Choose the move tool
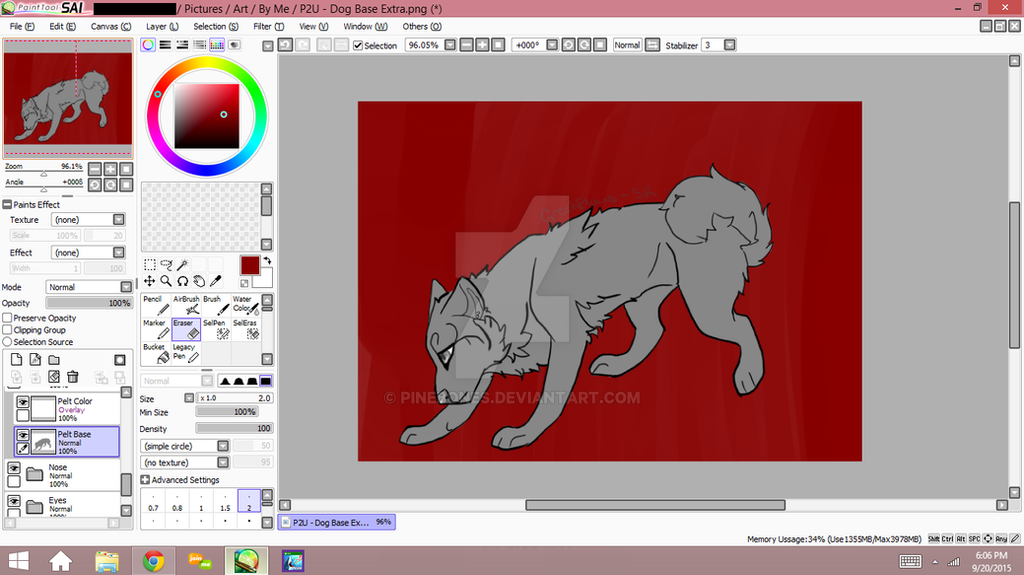This screenshot has width=1024, height=575. click(150, 281)
